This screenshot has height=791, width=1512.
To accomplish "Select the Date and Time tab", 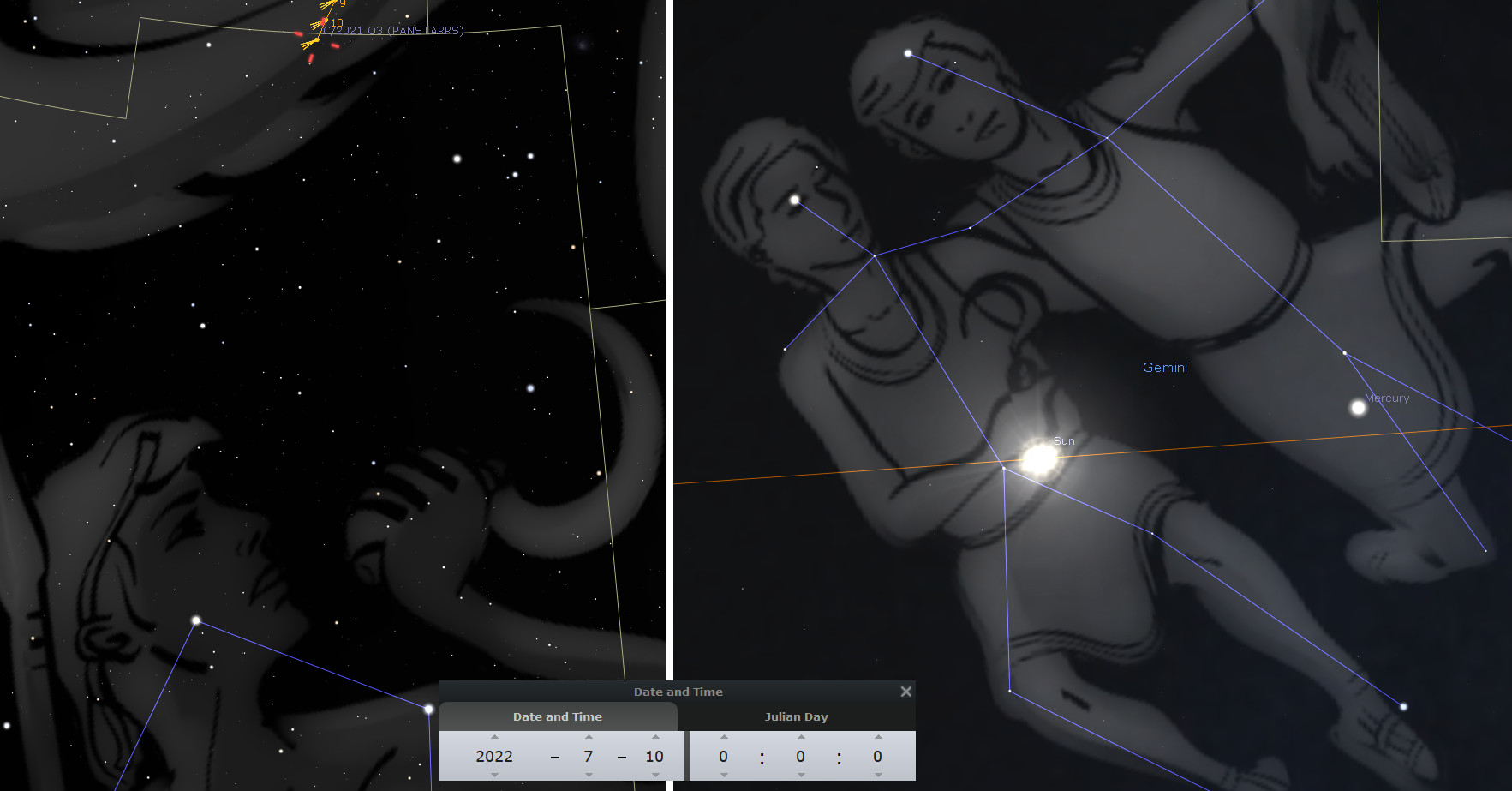I will pos(558,716).
